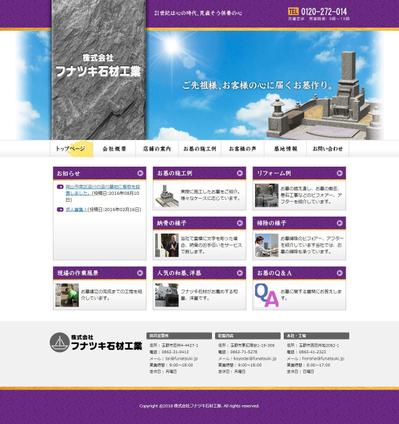Click the header tagline text beside the logo
This screenshot has width=399, height=424.
pyautogui.click(x=198, y=13)
